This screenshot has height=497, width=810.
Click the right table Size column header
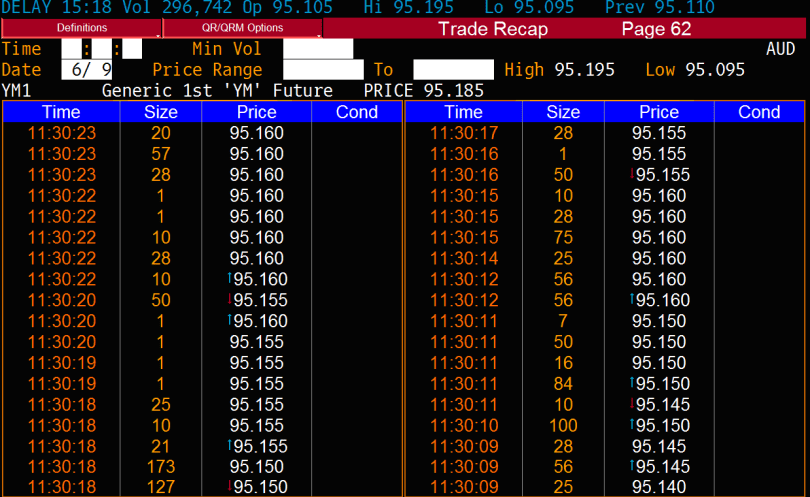[x=562, y=112]
